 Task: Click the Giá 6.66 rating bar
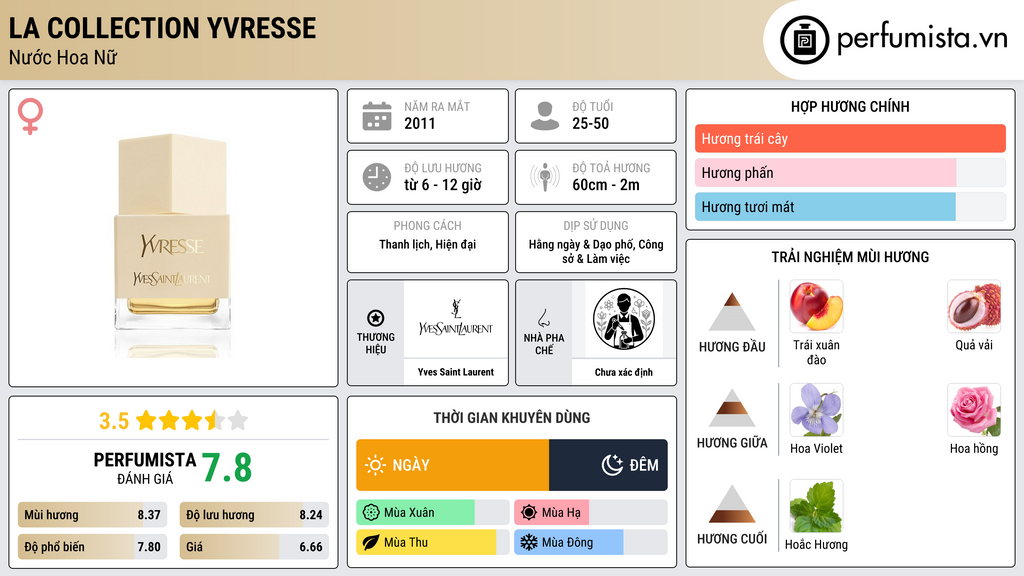click(x=254, y=547)
